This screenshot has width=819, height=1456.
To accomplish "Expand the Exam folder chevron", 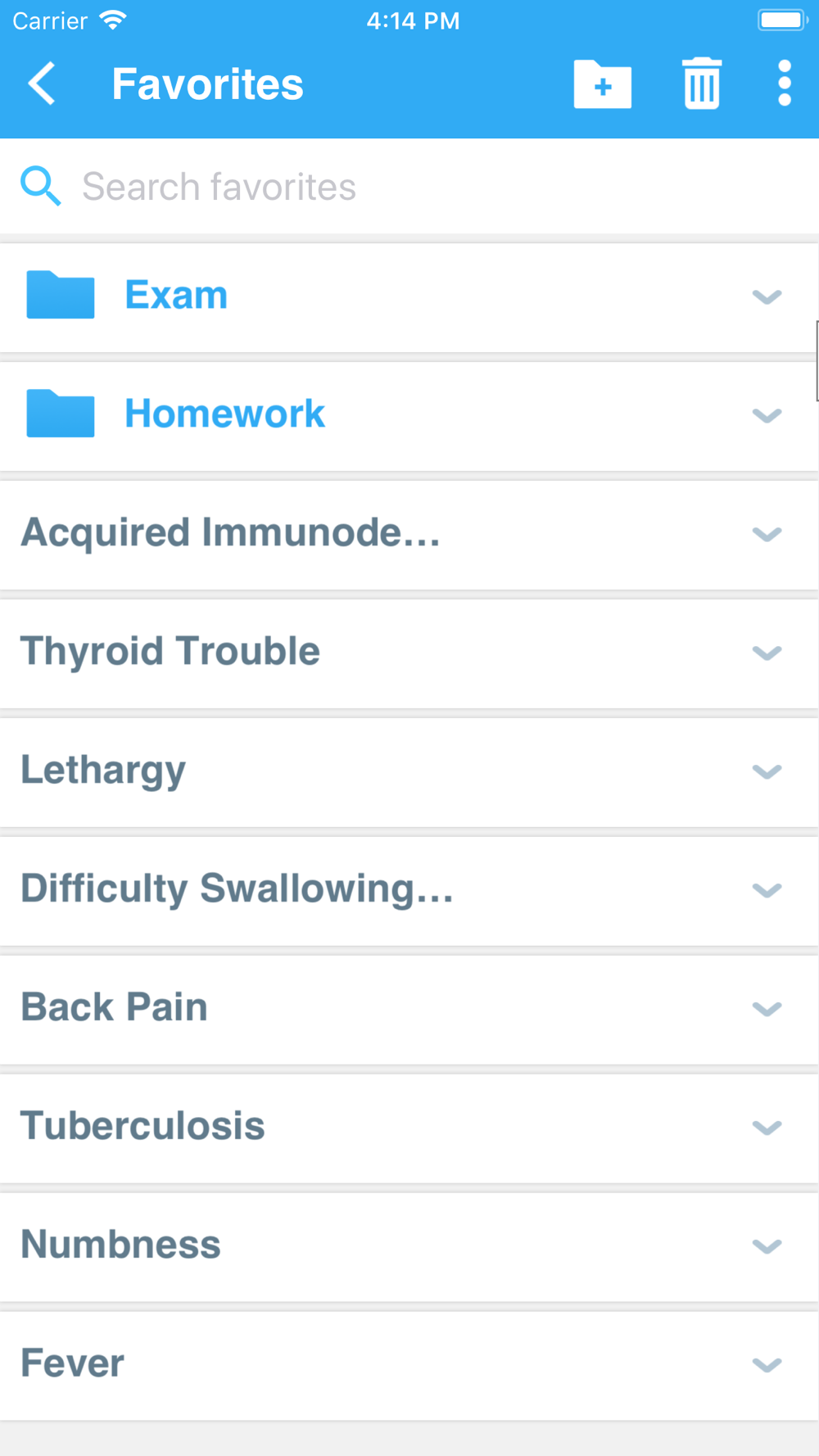I will [767, 296].
